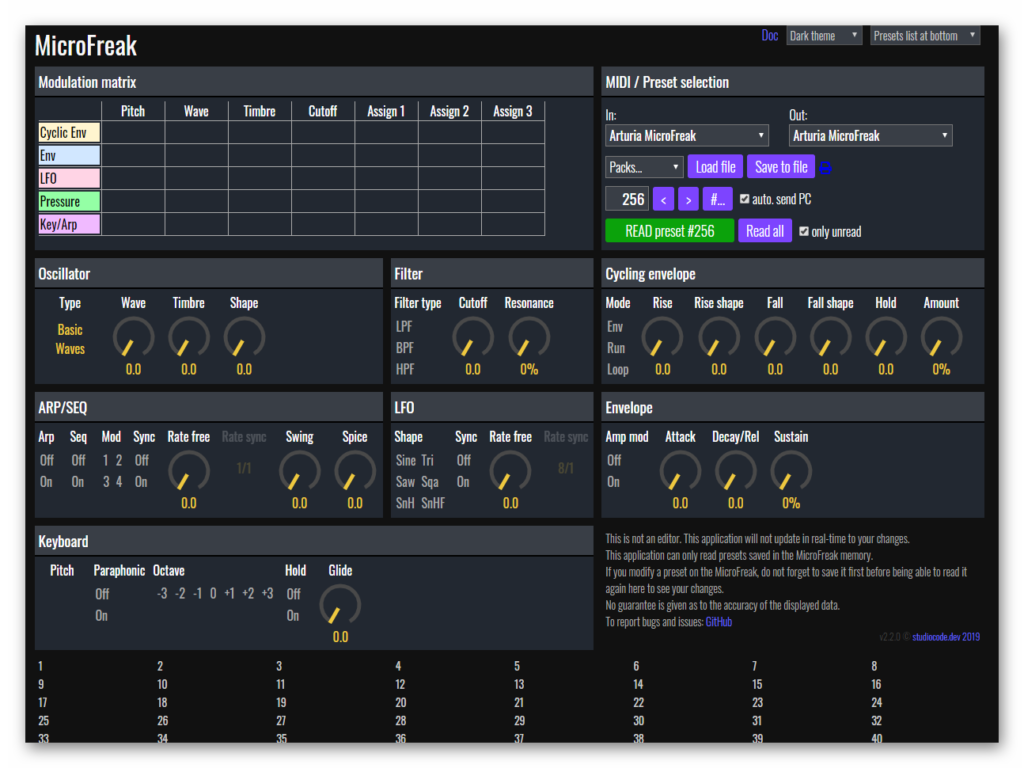Click the Pressure modulation source label
This screenshot has height=768, width=1024.
pos(69,201)
